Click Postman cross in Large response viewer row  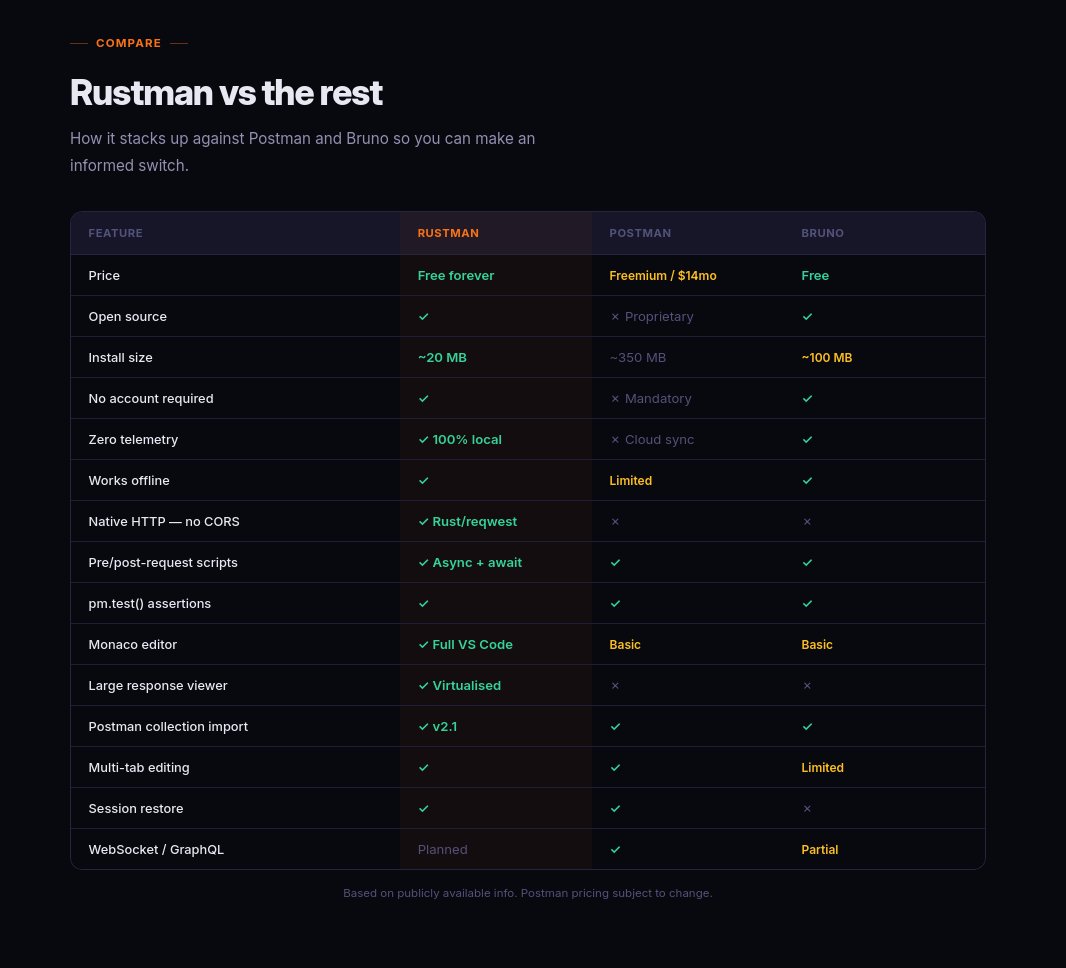click(x=615, y=685)
